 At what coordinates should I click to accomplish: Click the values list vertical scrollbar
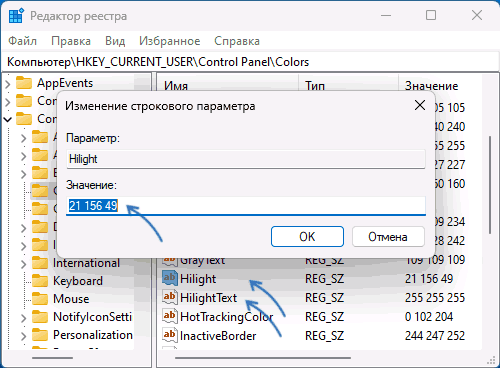[x=490, y=185]
